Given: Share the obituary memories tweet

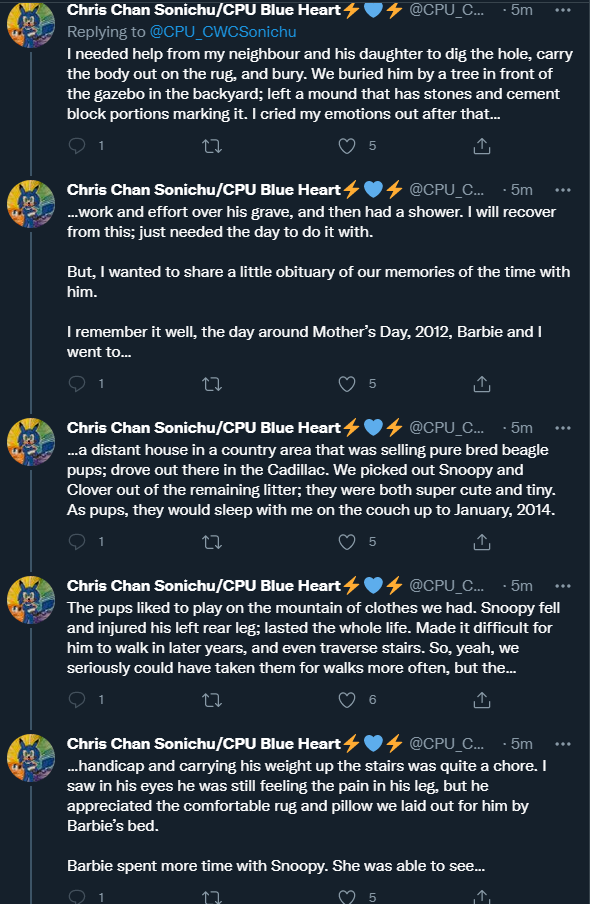Looking at the screenshot, I should (482, 384).
